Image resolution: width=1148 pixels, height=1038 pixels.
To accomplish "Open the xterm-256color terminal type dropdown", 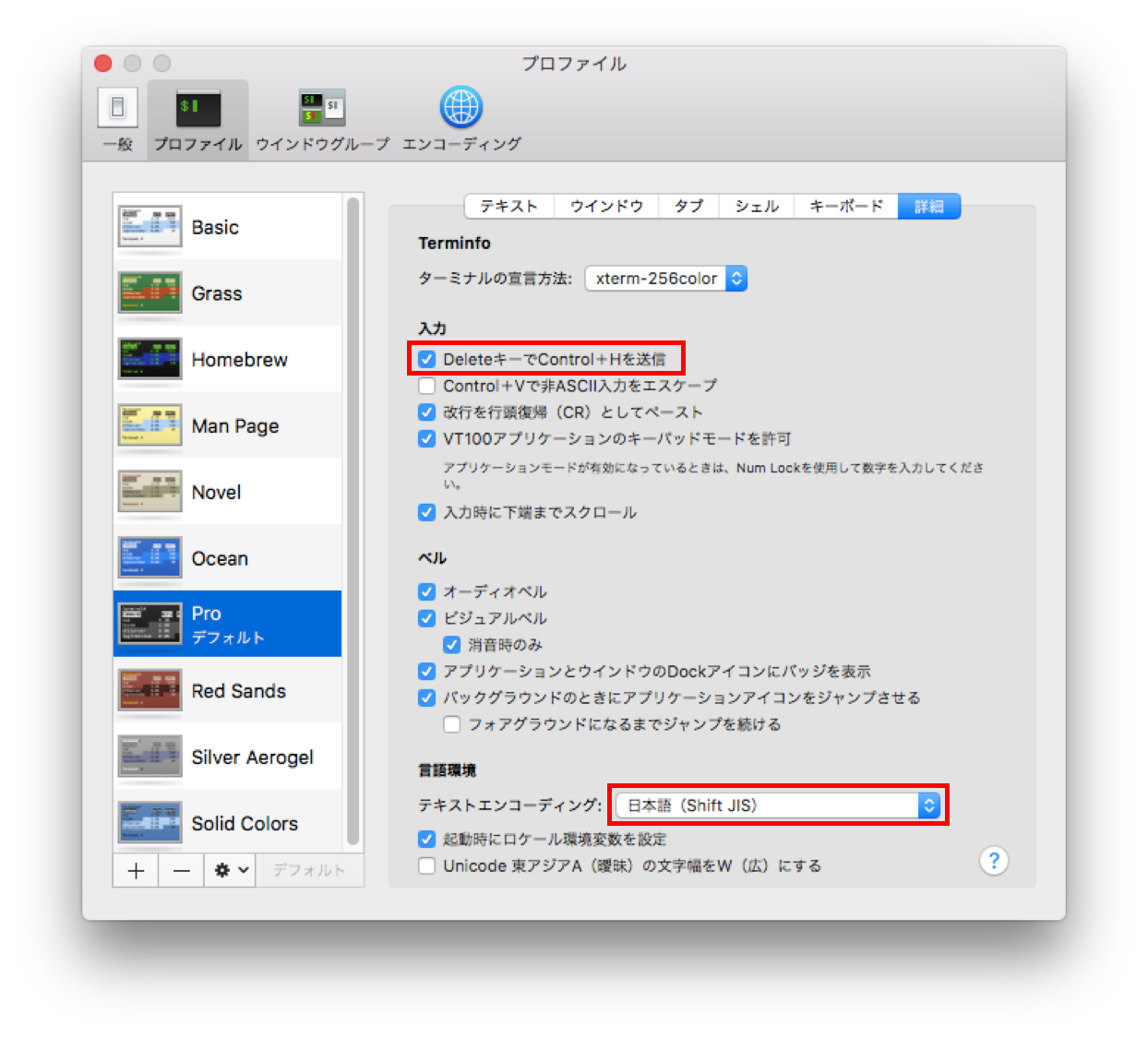I will [666, 278].
